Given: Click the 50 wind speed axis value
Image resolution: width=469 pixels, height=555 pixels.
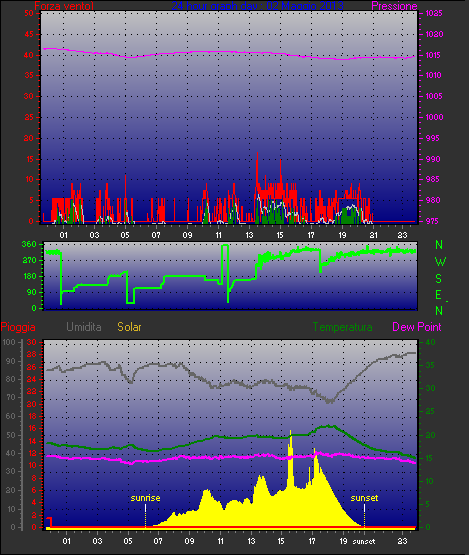Looking at the screenshot, I should (29, 13).
